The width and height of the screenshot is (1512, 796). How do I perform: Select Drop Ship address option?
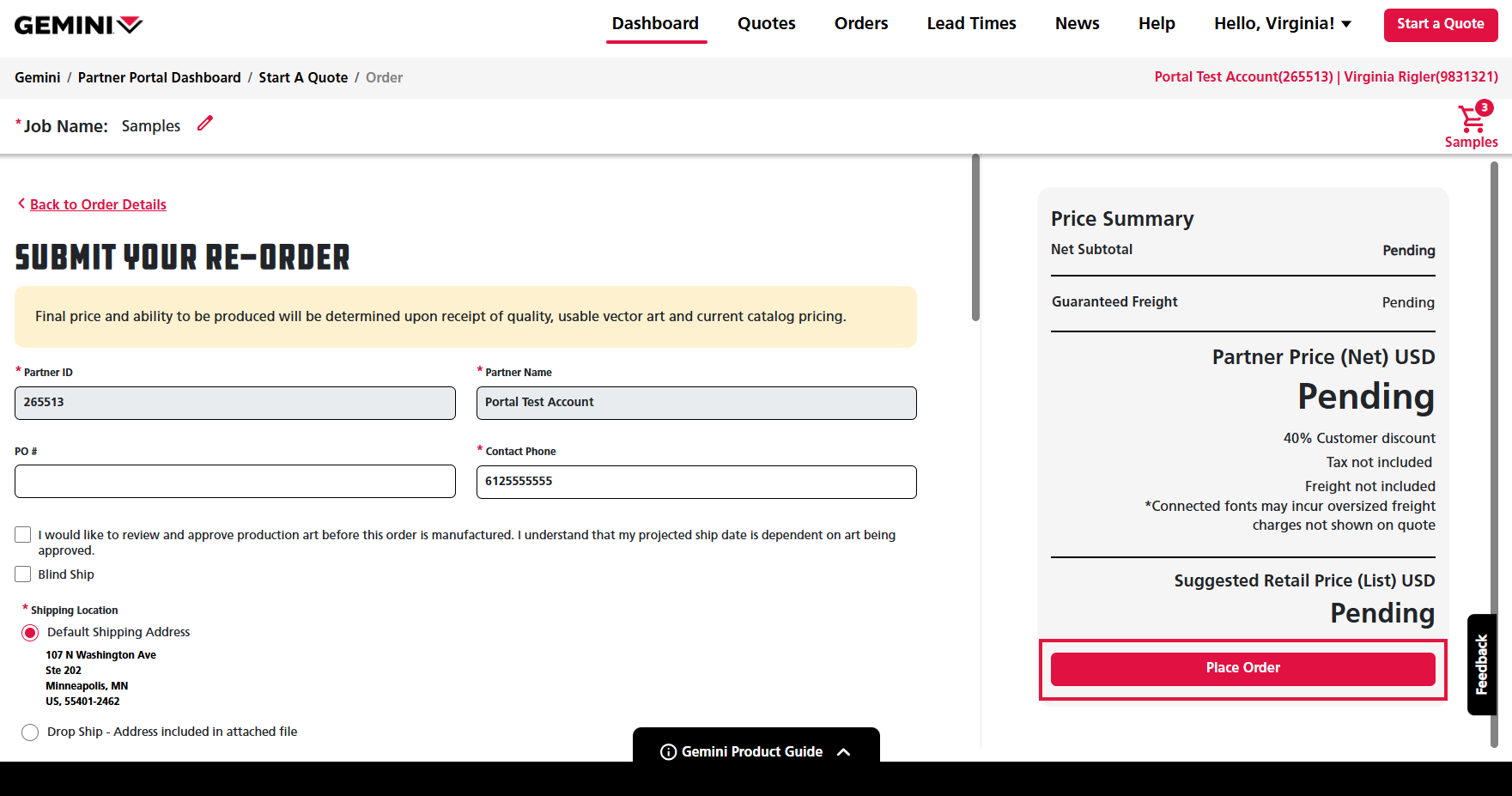(30, 732)
